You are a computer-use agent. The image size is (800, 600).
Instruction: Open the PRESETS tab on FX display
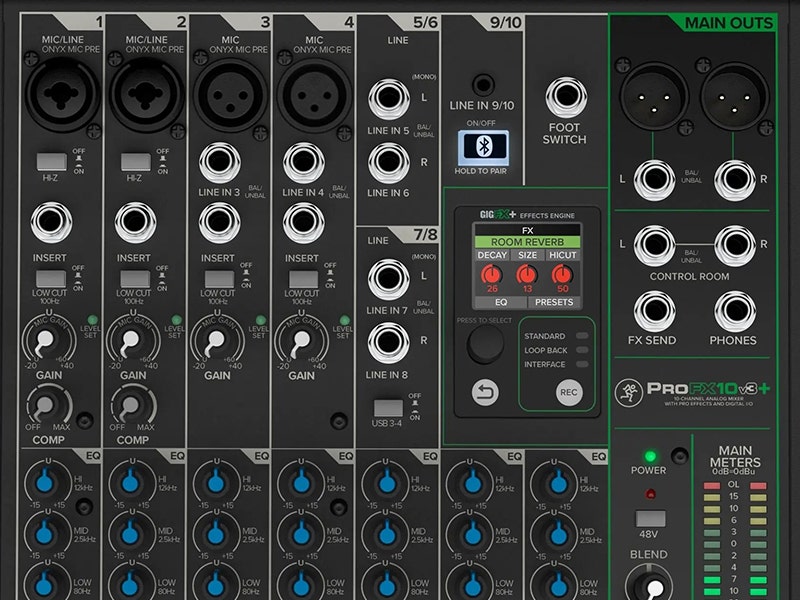(554, 302)
